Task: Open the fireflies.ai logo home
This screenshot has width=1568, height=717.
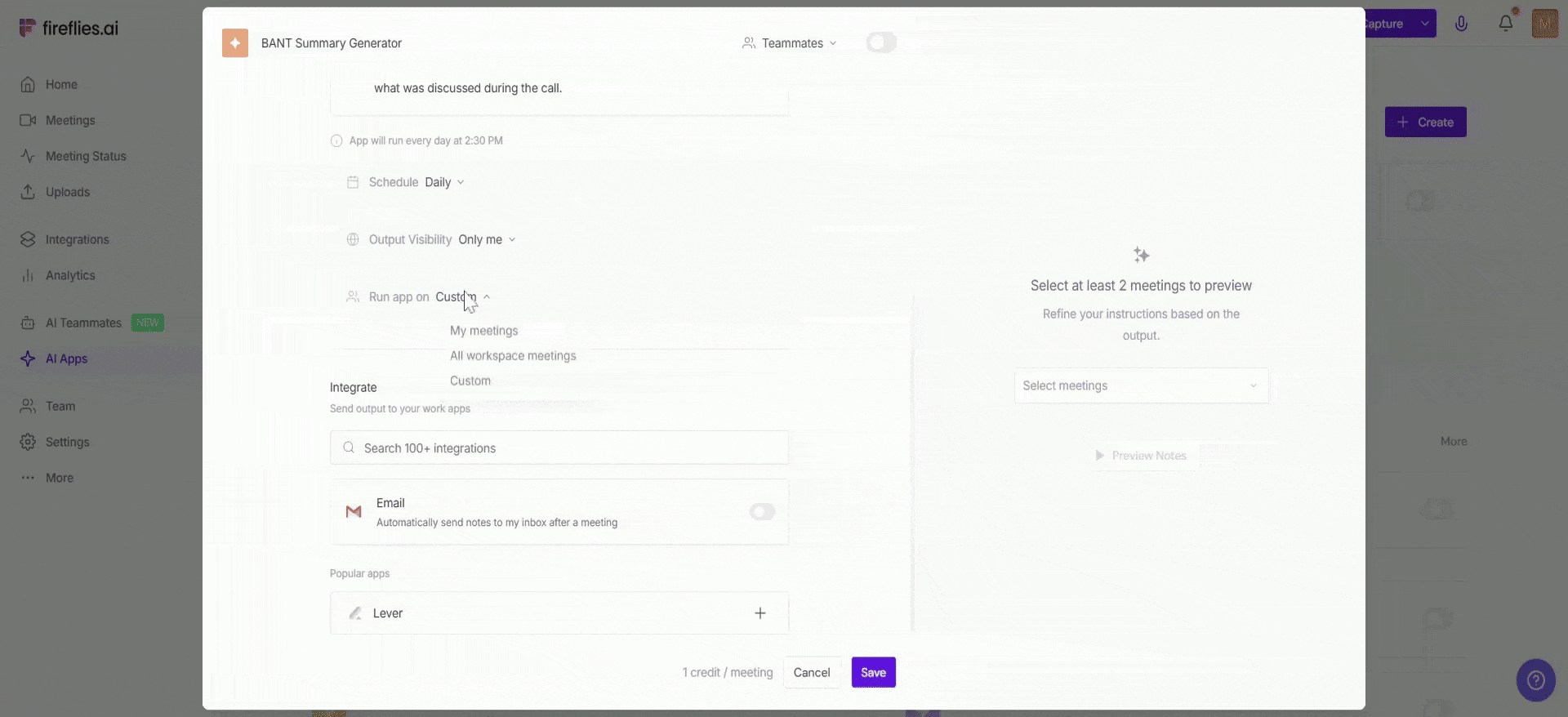Action: point(69,28)
